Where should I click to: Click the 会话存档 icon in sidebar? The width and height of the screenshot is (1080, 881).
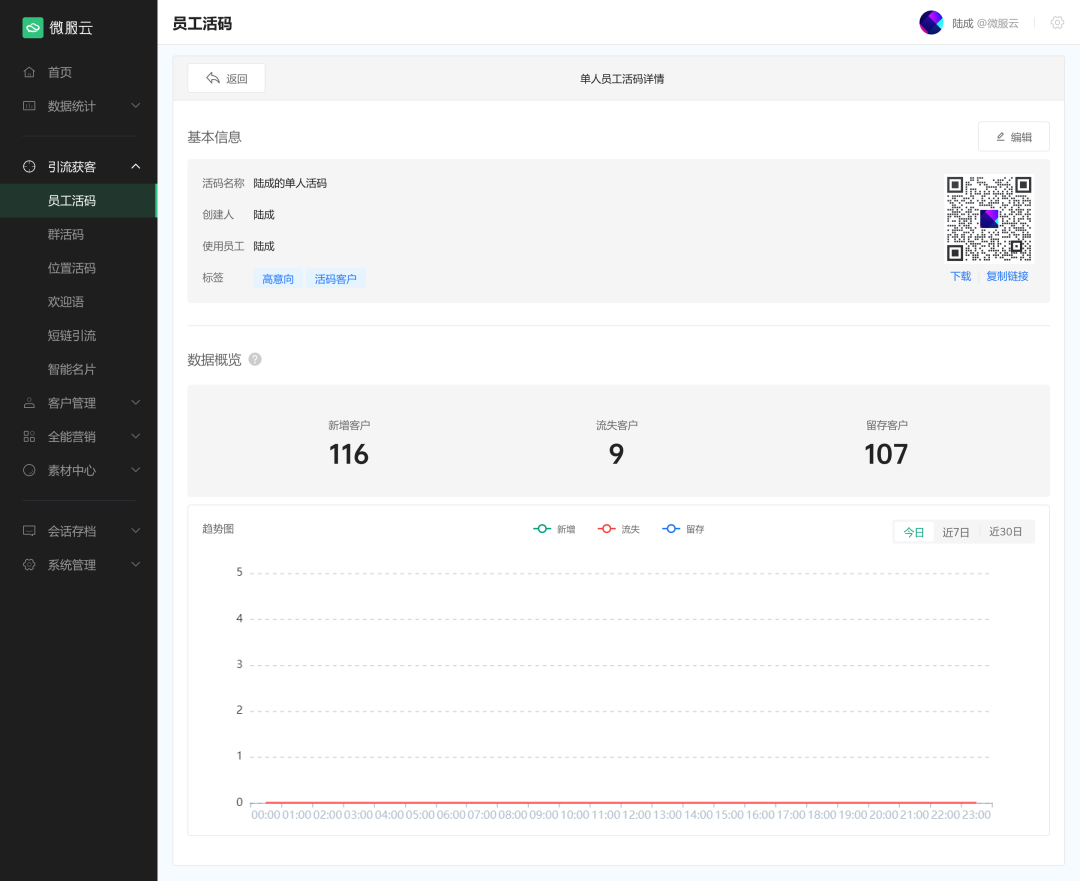point(29,531)
